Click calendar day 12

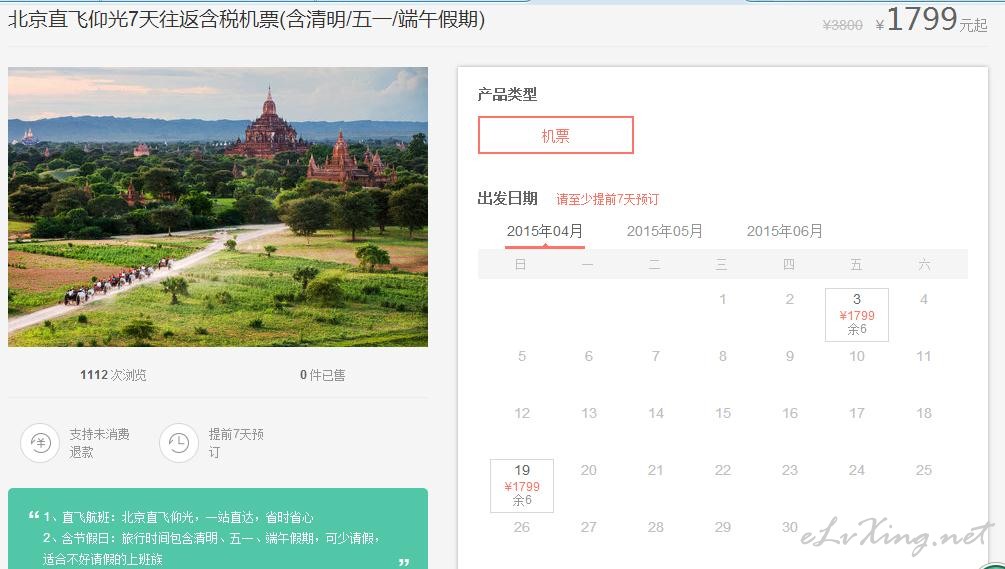point(522,413)
